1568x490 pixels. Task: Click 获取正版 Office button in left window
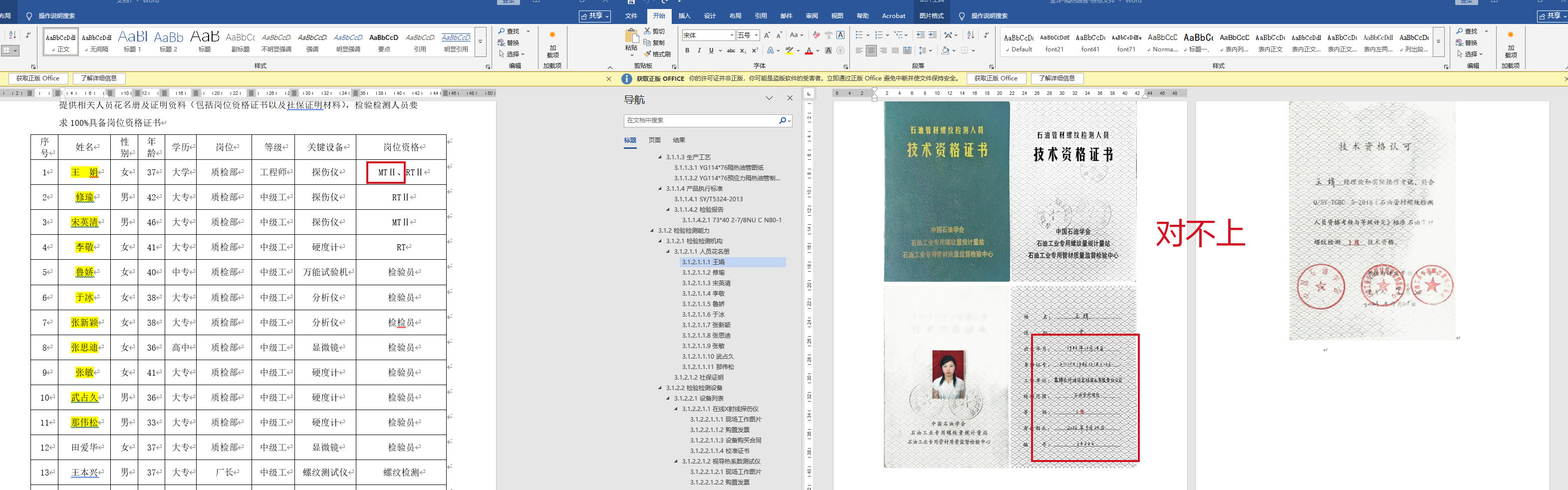point(38,78)
